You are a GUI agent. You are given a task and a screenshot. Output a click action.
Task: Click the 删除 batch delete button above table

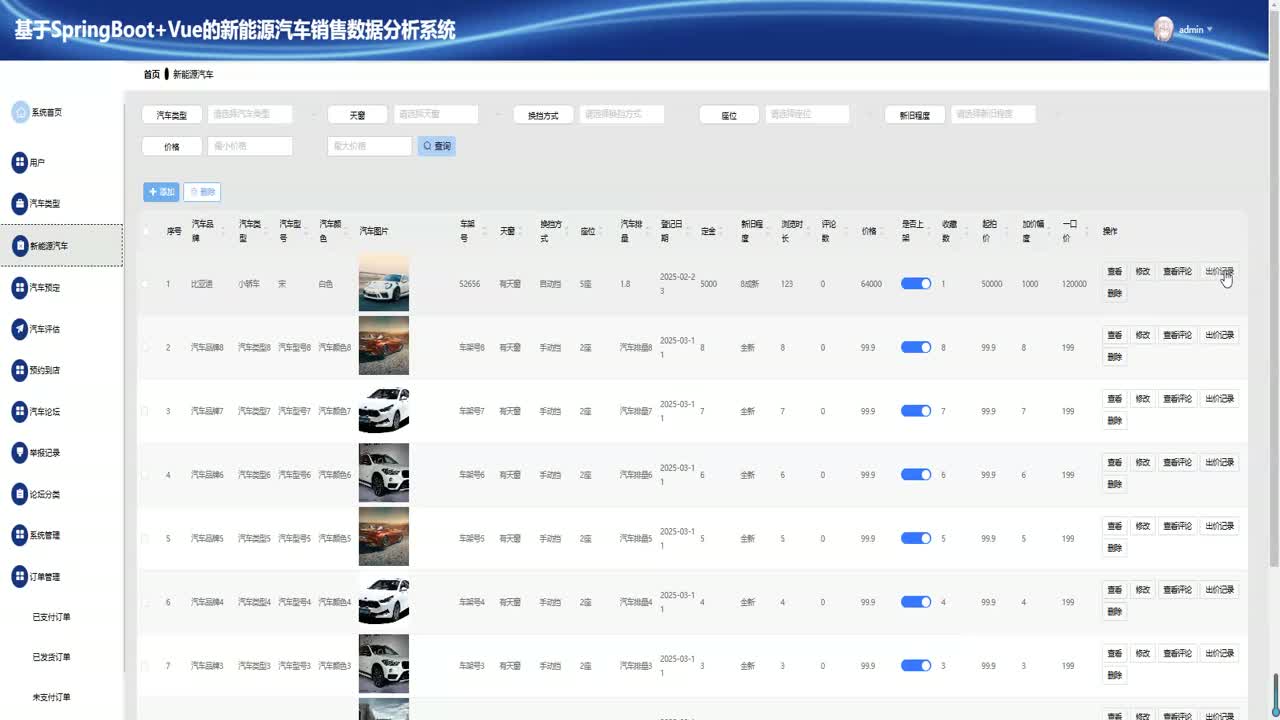202,192
